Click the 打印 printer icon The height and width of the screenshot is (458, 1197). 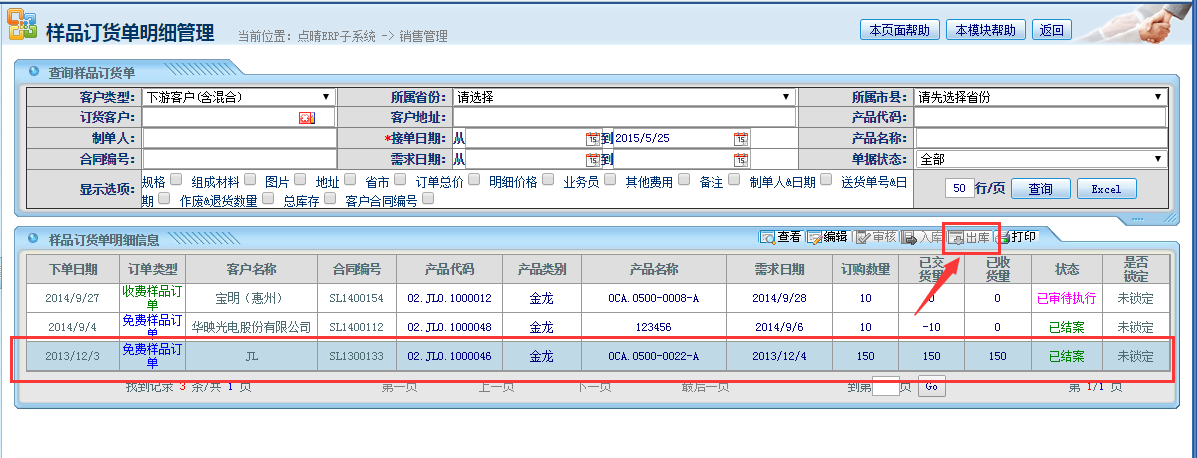1003,238
